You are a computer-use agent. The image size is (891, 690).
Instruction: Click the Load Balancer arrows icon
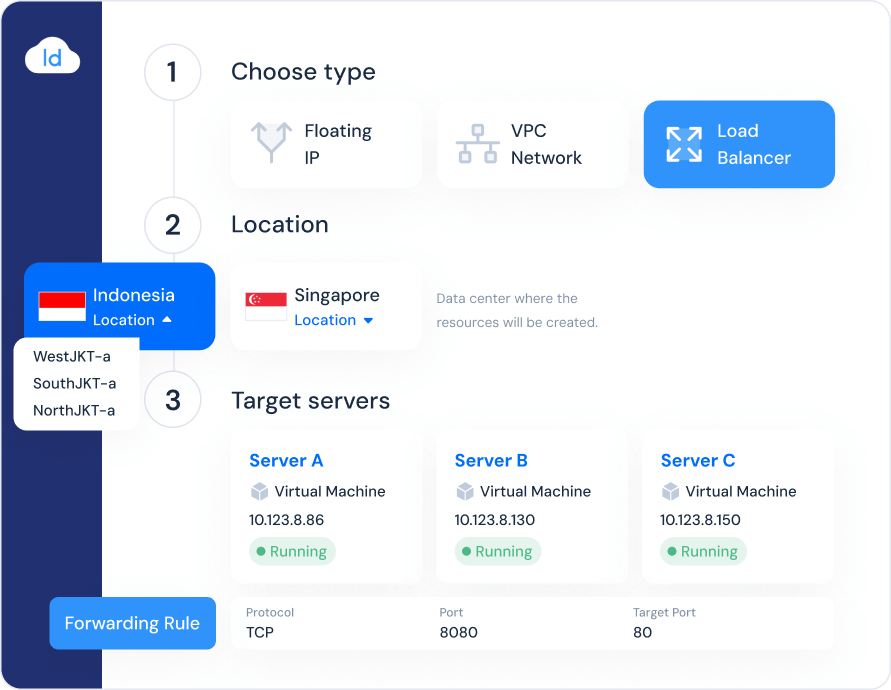point(684,144)
